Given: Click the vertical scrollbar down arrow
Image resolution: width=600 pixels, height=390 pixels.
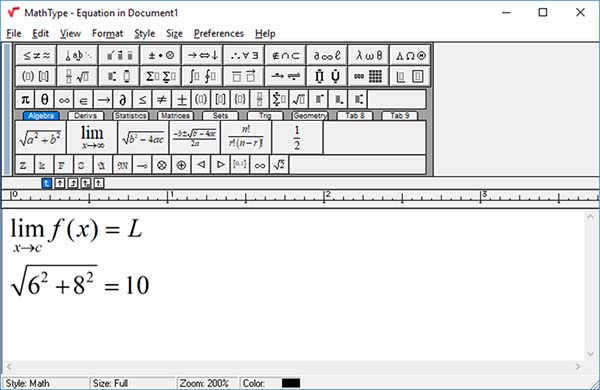Looking at the screenshot, I should point(590,354).
